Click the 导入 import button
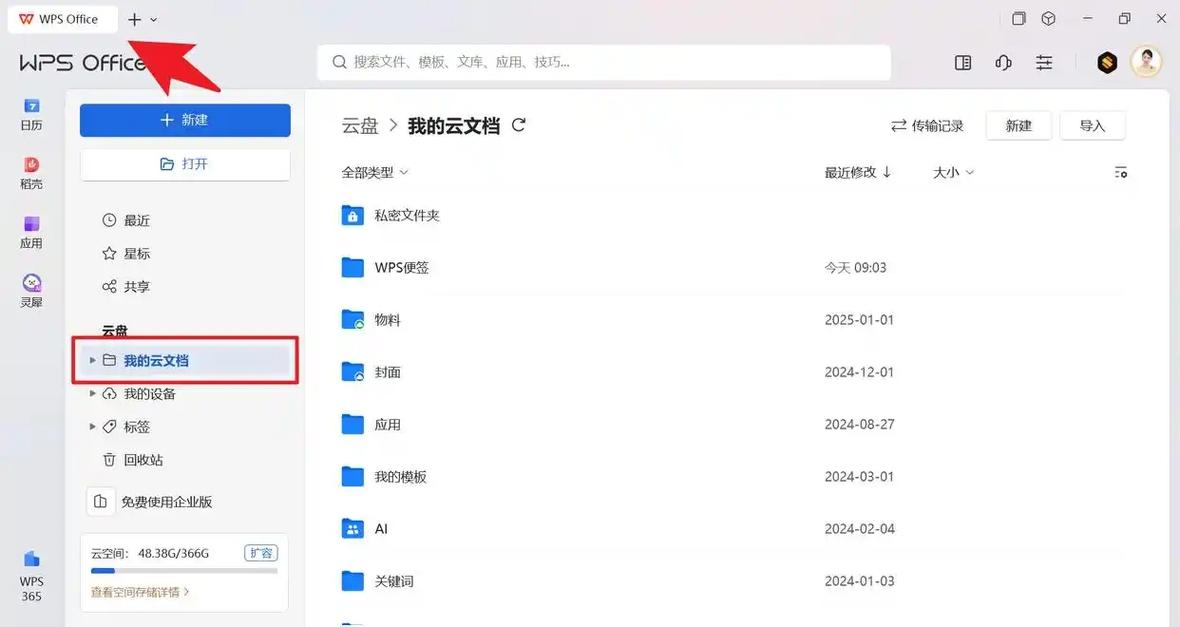The width and height of the screenshot is (1180, 627). (1092, 126)
